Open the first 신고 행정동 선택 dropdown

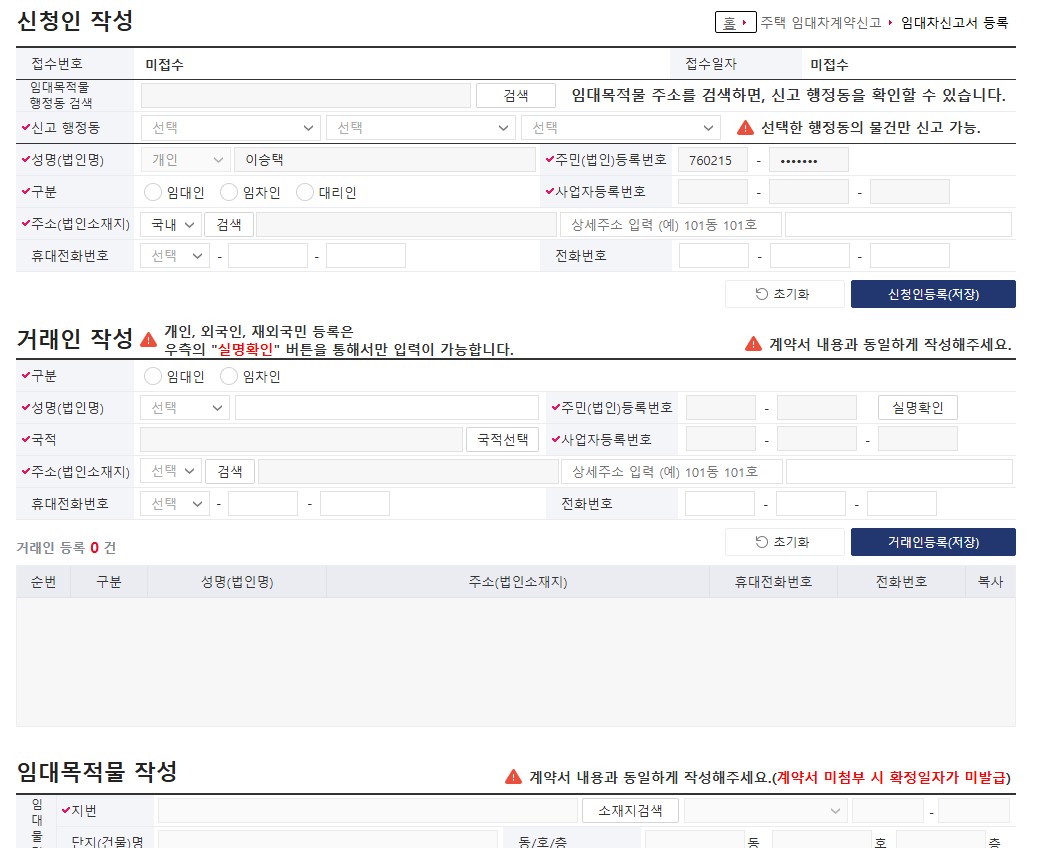pos(230,128)
